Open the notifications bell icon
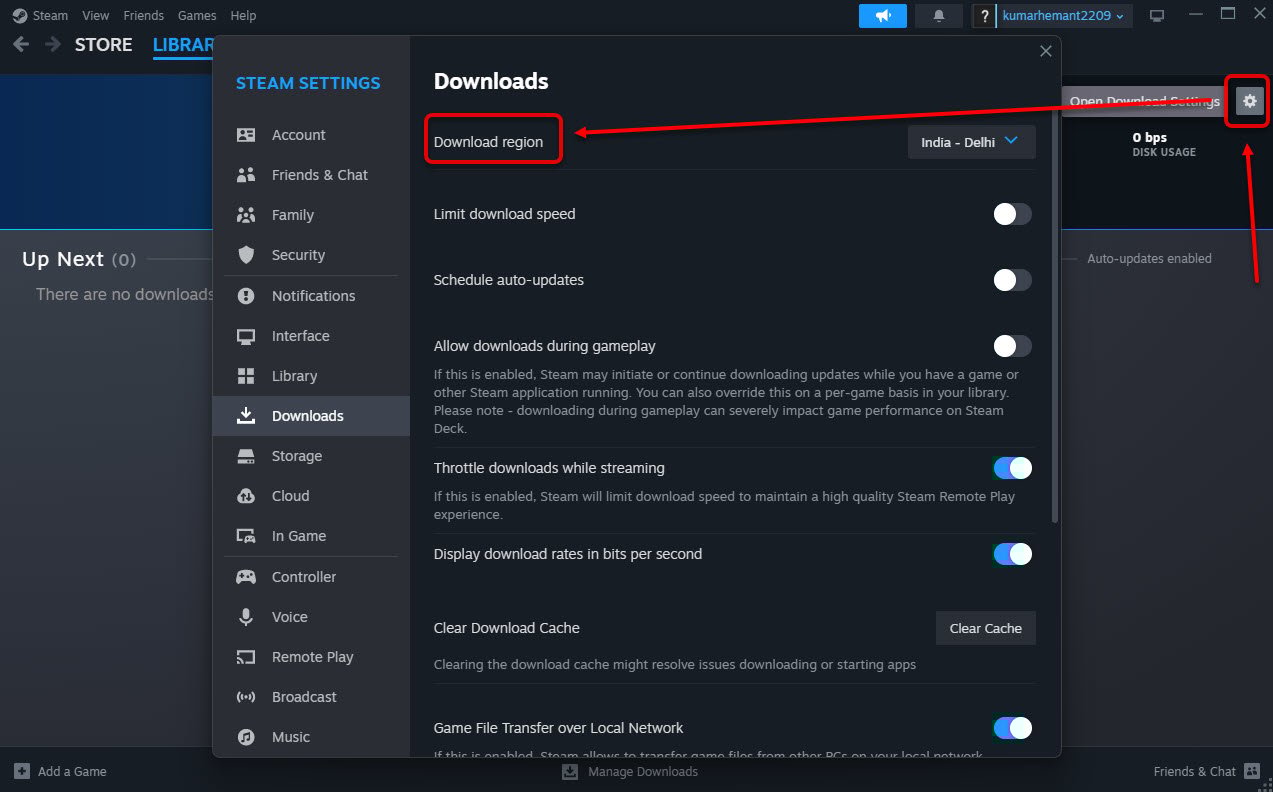The width and height of the screenshot is (1273, 792). pos(938,15)
